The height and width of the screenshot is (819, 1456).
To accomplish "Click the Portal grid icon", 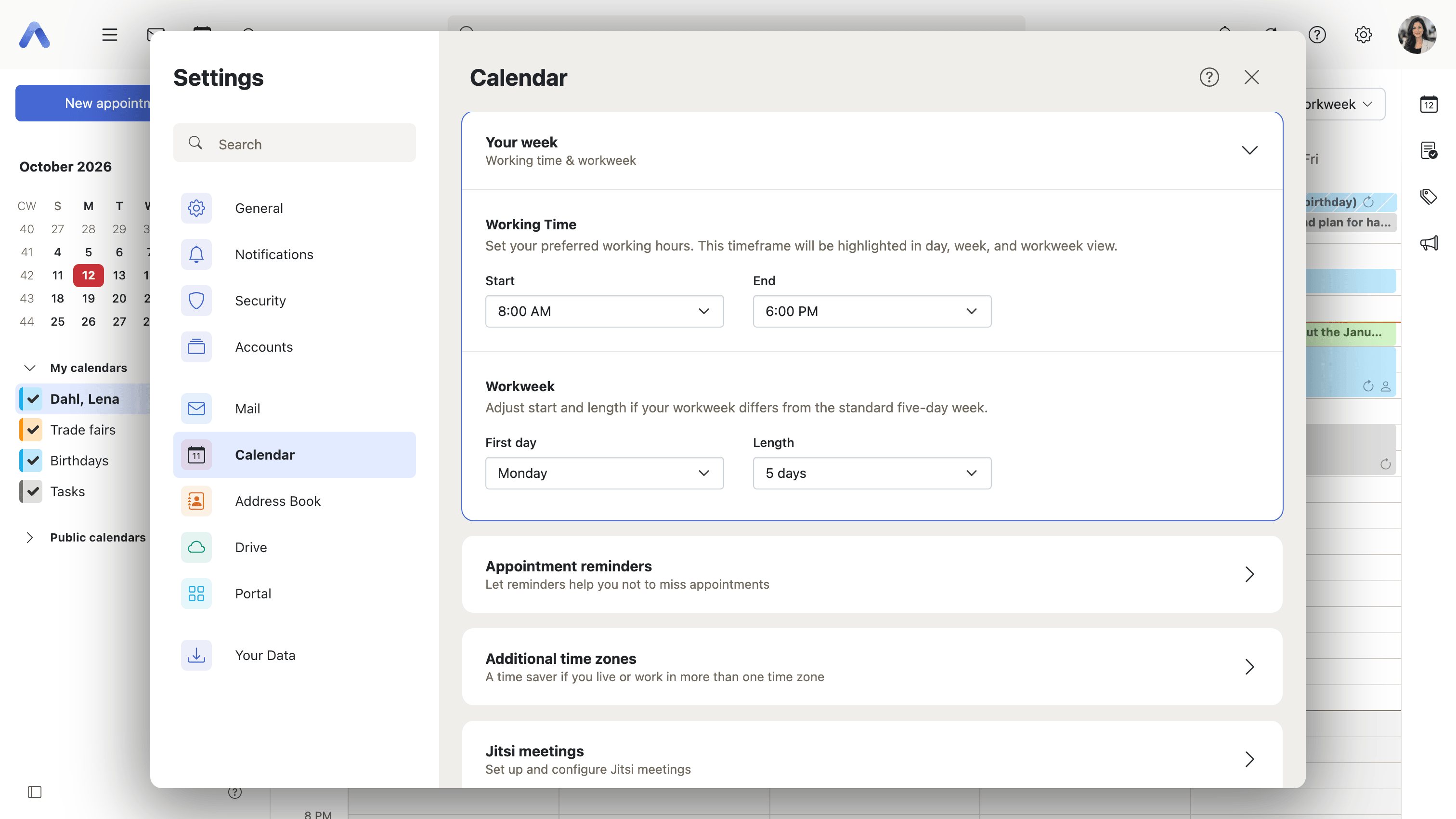I will 196,594.
